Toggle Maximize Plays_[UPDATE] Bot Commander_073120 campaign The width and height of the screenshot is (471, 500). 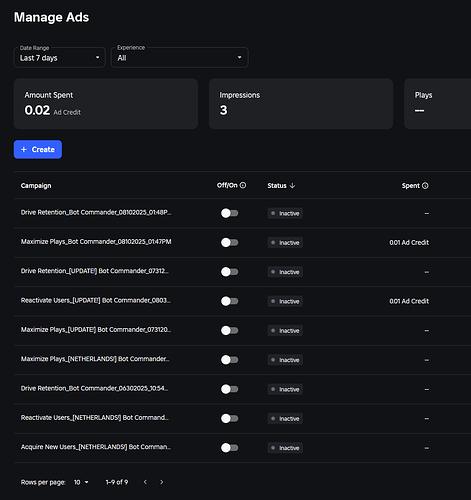coord(230,331)
